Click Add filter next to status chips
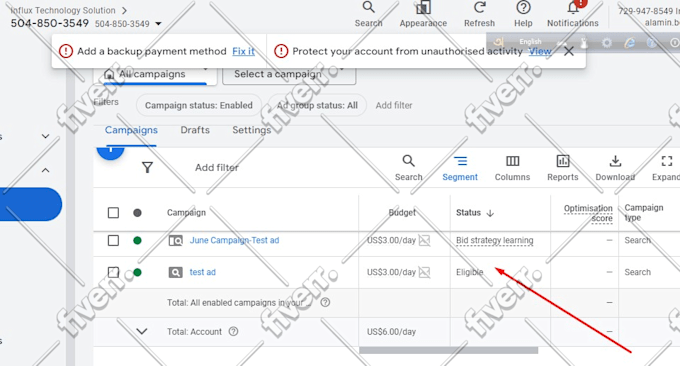 394,105
